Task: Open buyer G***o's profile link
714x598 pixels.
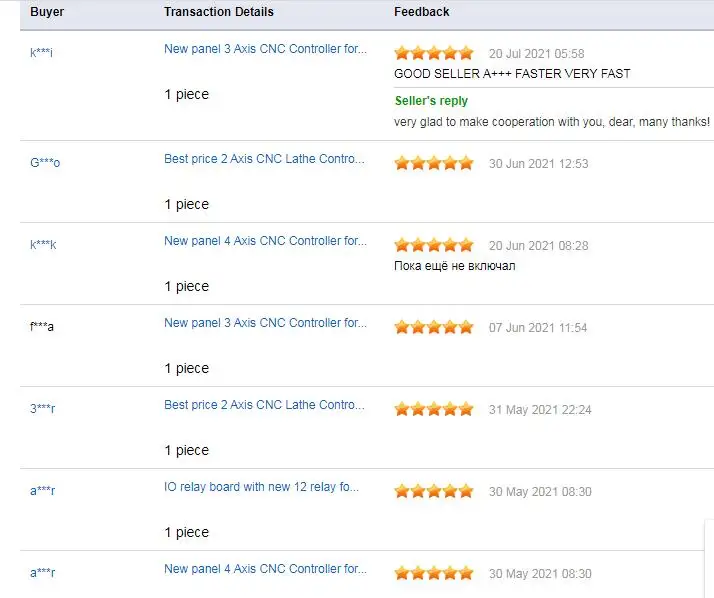Action: pos(45,163)
